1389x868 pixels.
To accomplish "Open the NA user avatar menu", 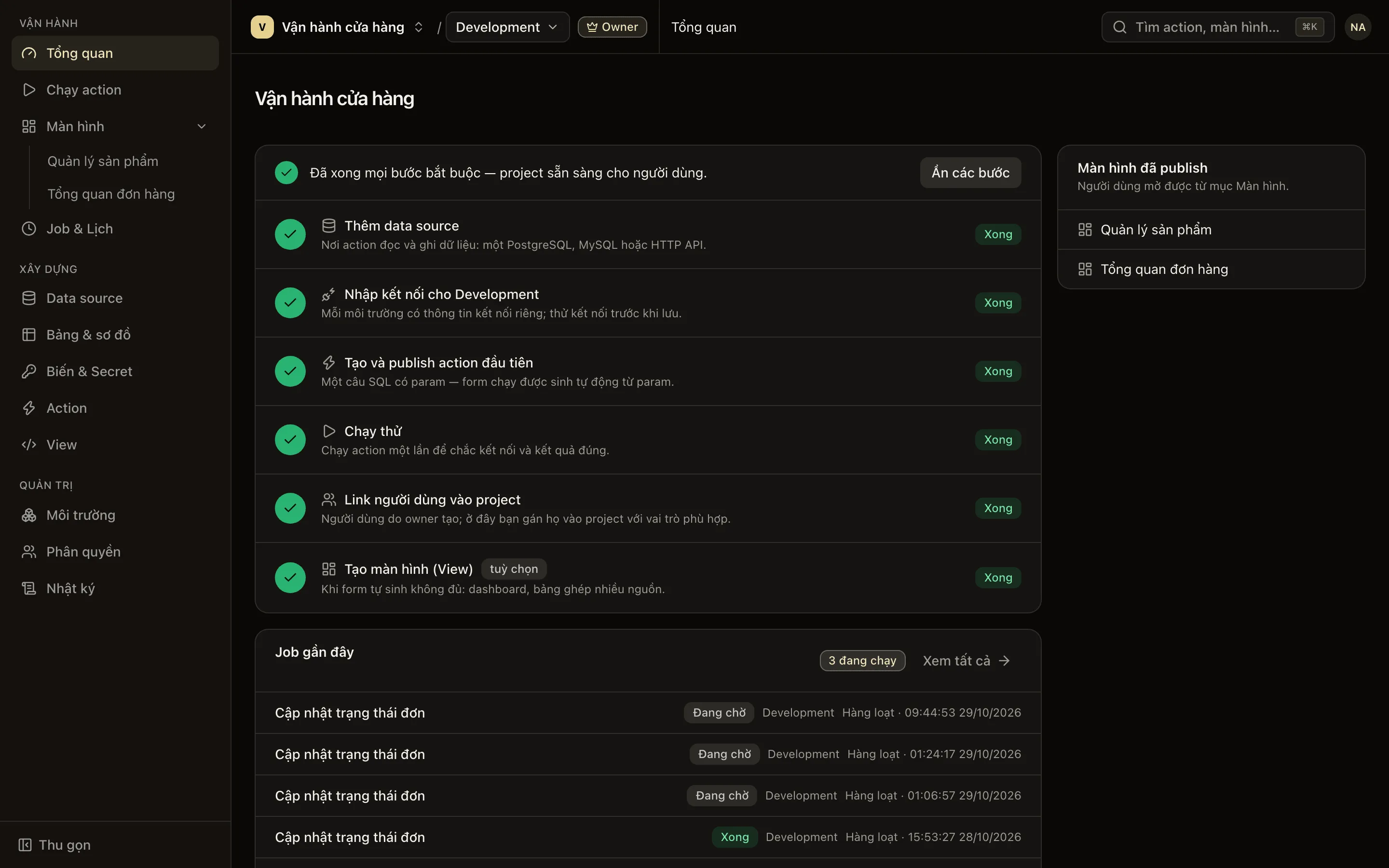I will pyautogui.click(x=1358, y=27).
